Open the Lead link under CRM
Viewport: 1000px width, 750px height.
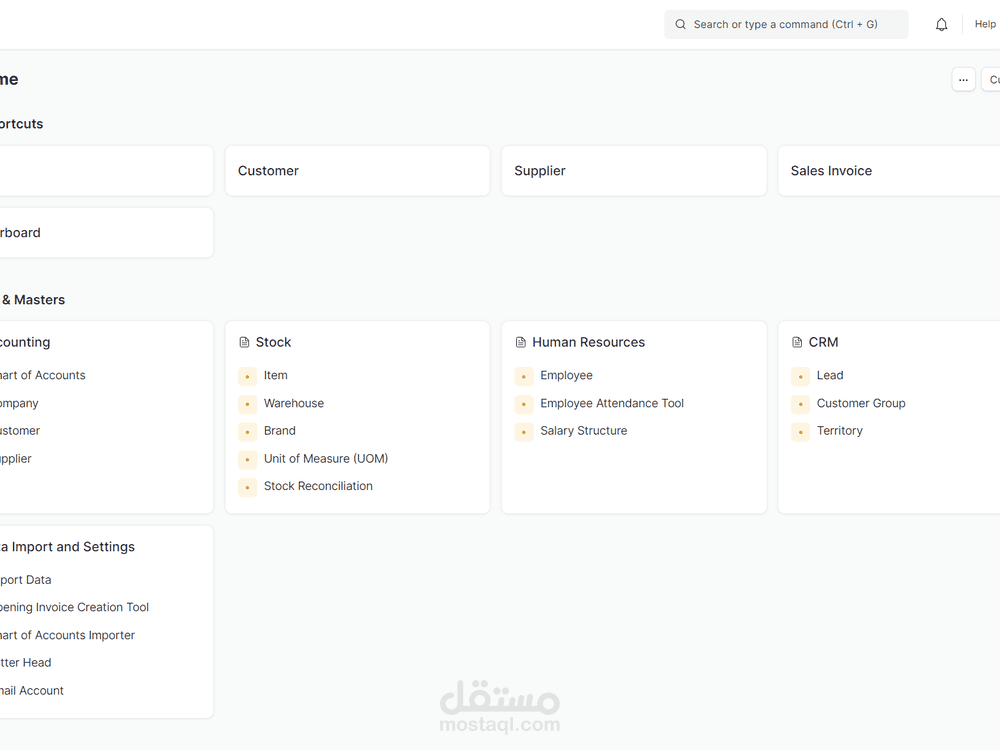click(830, 376)
